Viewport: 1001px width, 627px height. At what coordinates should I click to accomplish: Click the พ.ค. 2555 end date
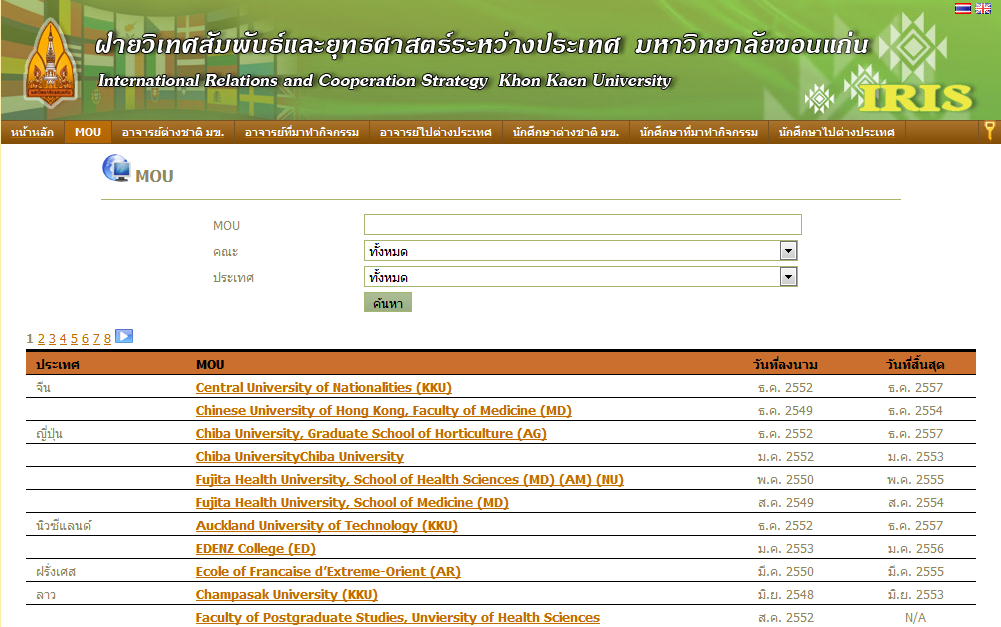(915, 480)
